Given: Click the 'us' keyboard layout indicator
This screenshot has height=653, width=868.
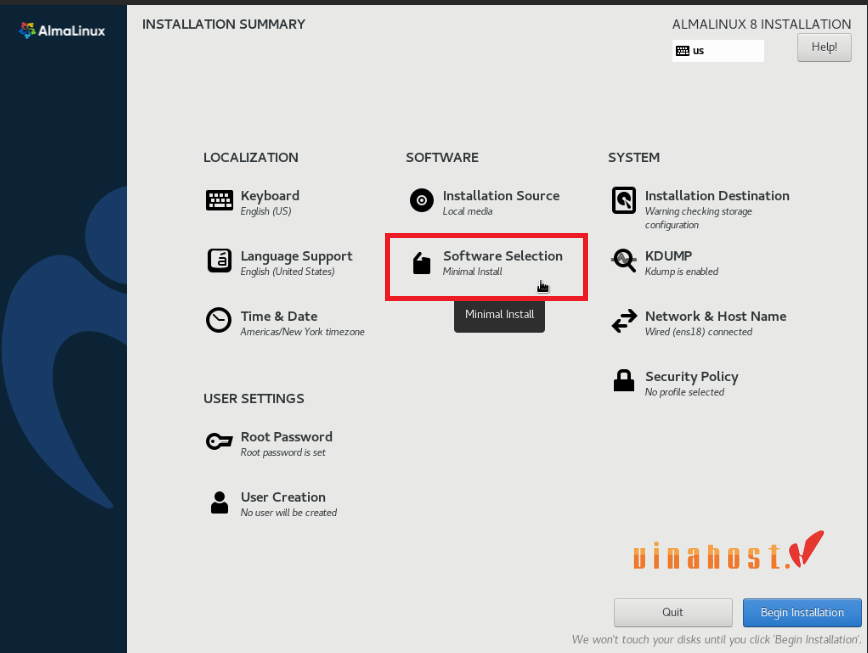Looking at the screenshot, I should pos(718,51).
